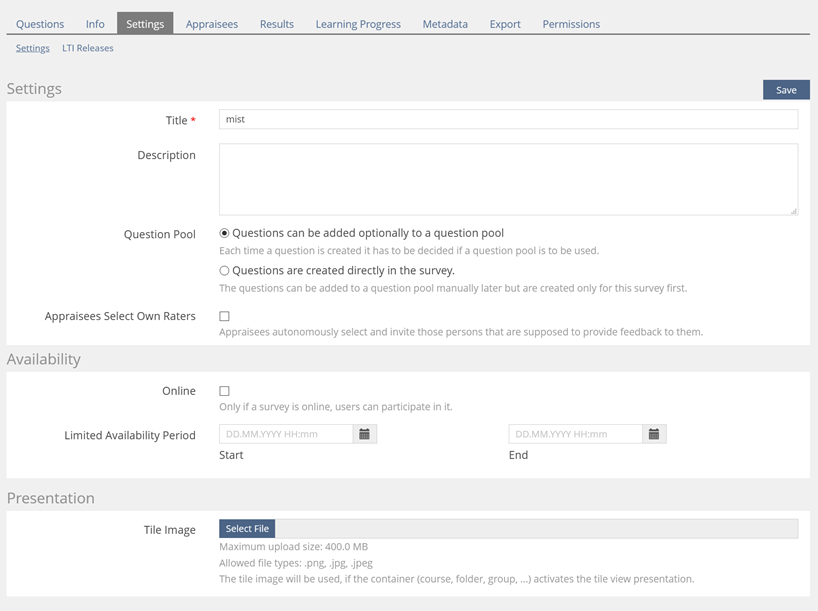Open the End date calendar picker

coord(654,434)
